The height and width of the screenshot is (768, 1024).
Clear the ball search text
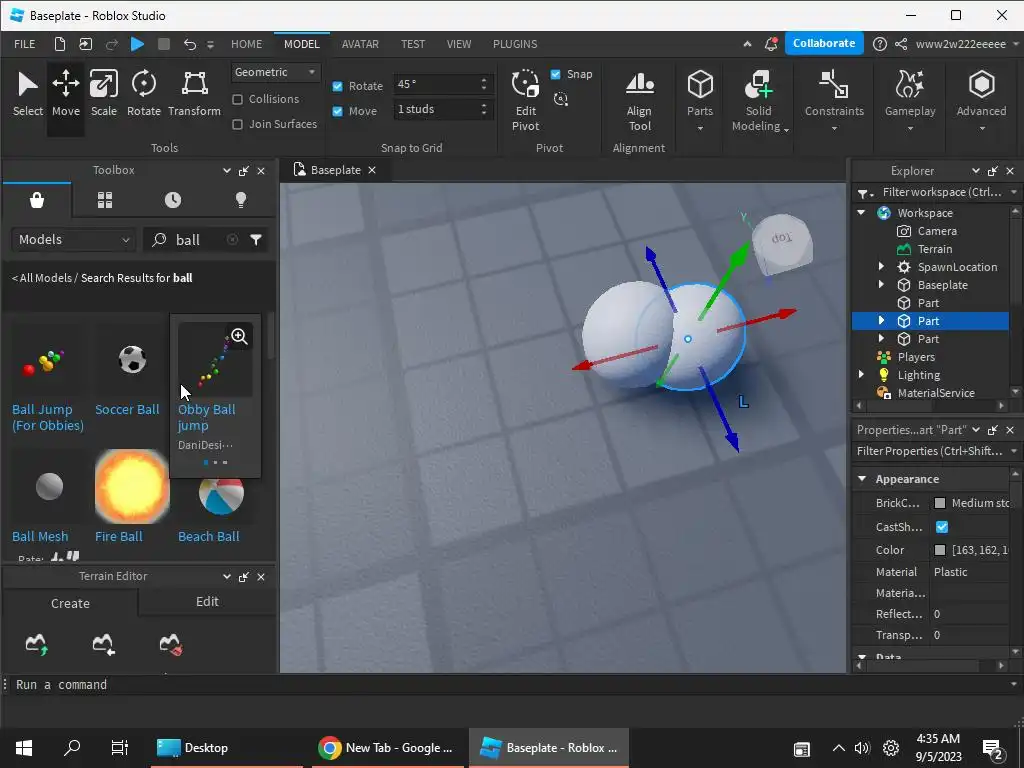[x=232, y=240]
